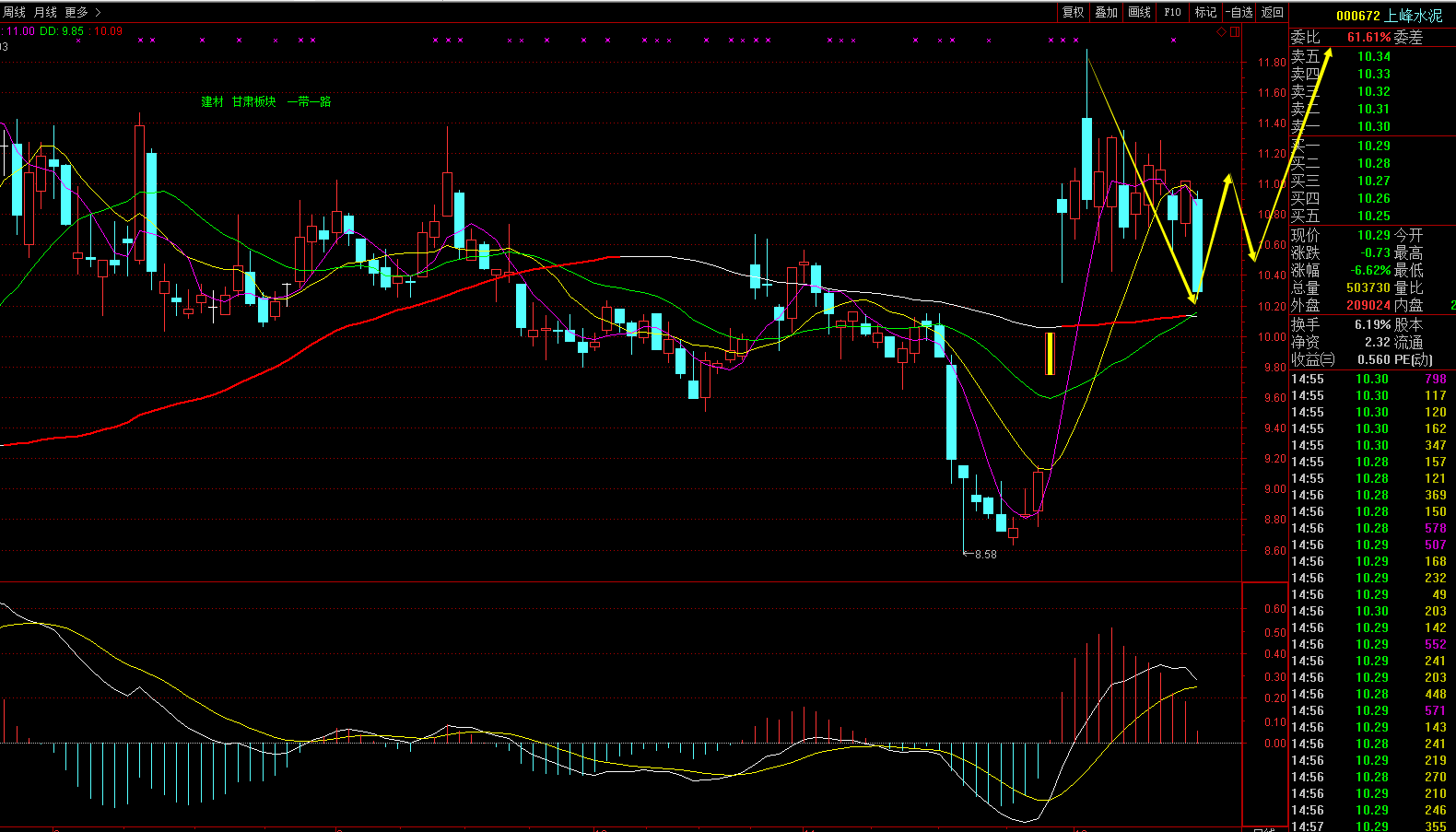Click 外盘 value 209024
Viewport: 1456px width, 832px height.
click(1368, 306)
